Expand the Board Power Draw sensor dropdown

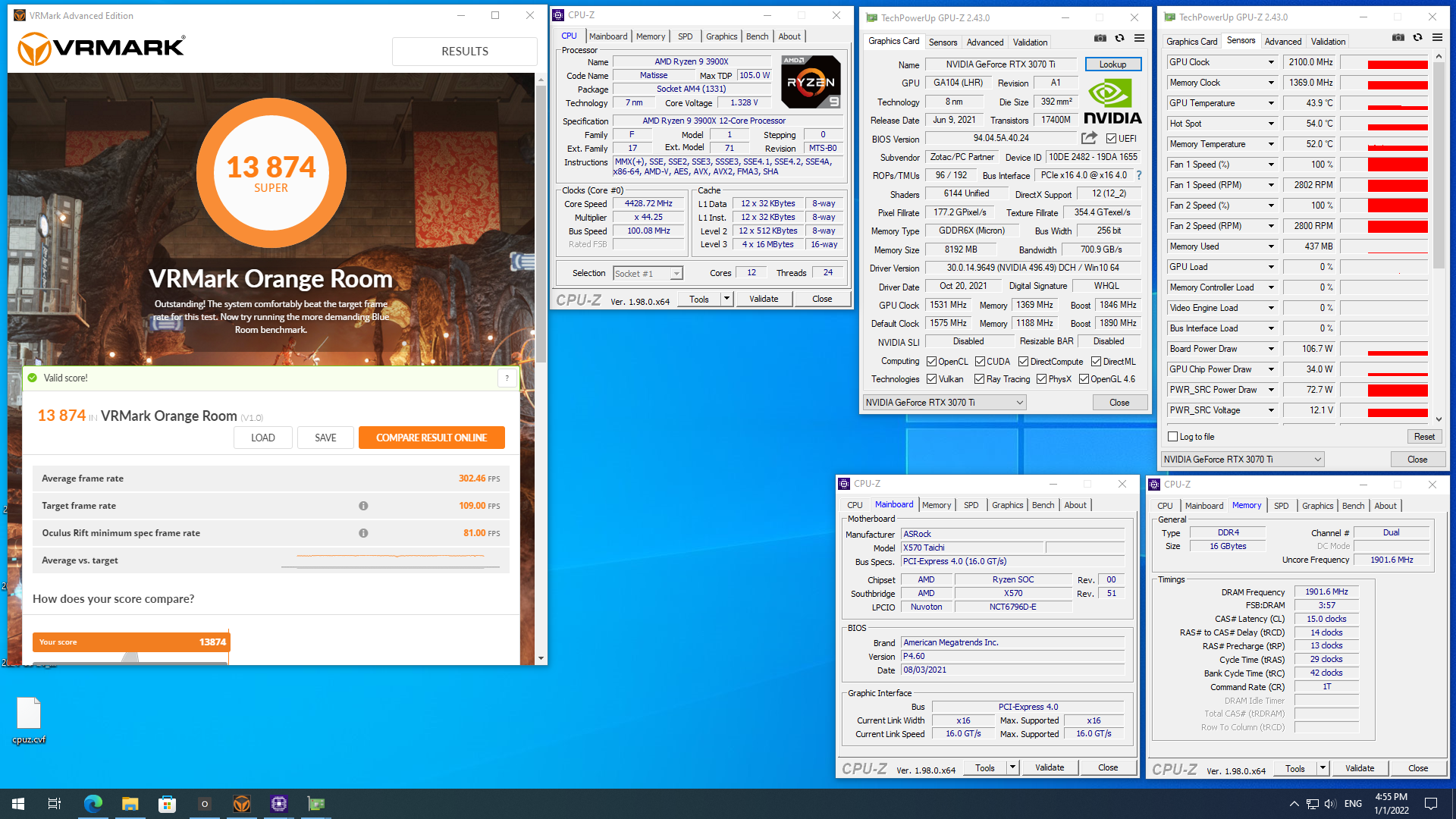[x=1271, y=349]
